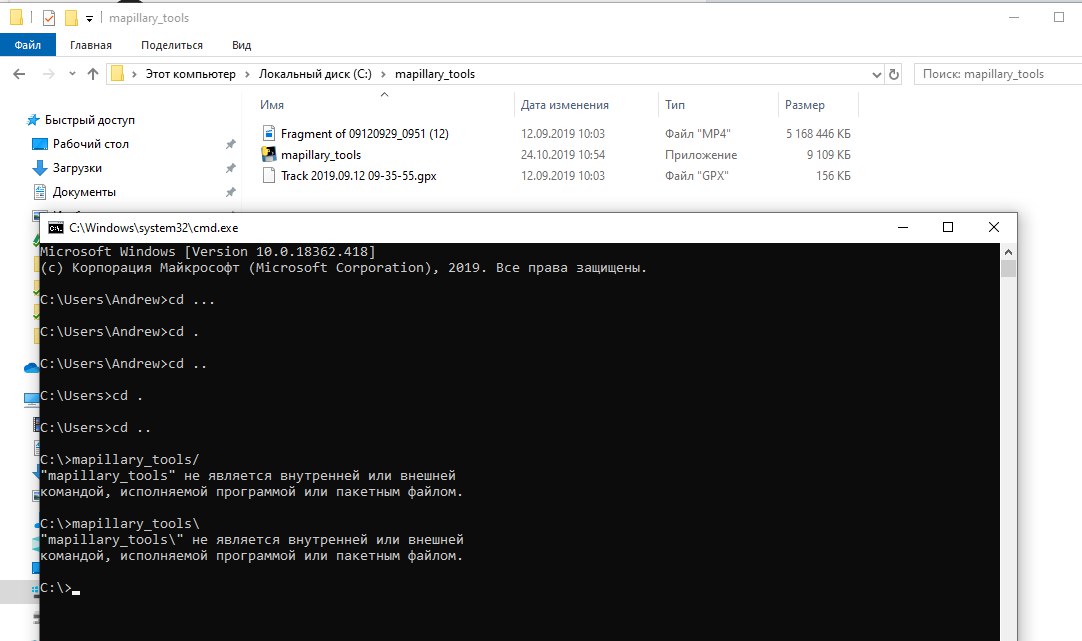This screenshot has width=1082, height=641.
Task: Go back with the Explorer back arrow
Action: 19,74
